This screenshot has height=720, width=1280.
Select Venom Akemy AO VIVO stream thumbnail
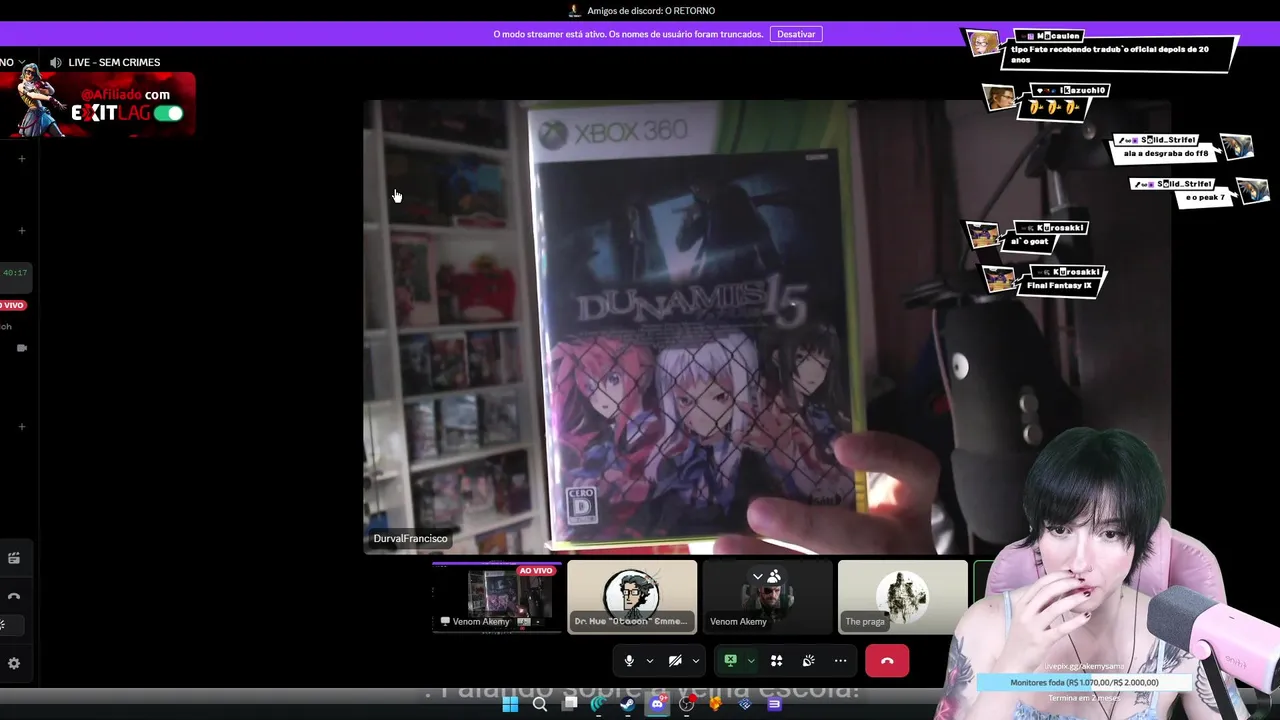(496, 597)
